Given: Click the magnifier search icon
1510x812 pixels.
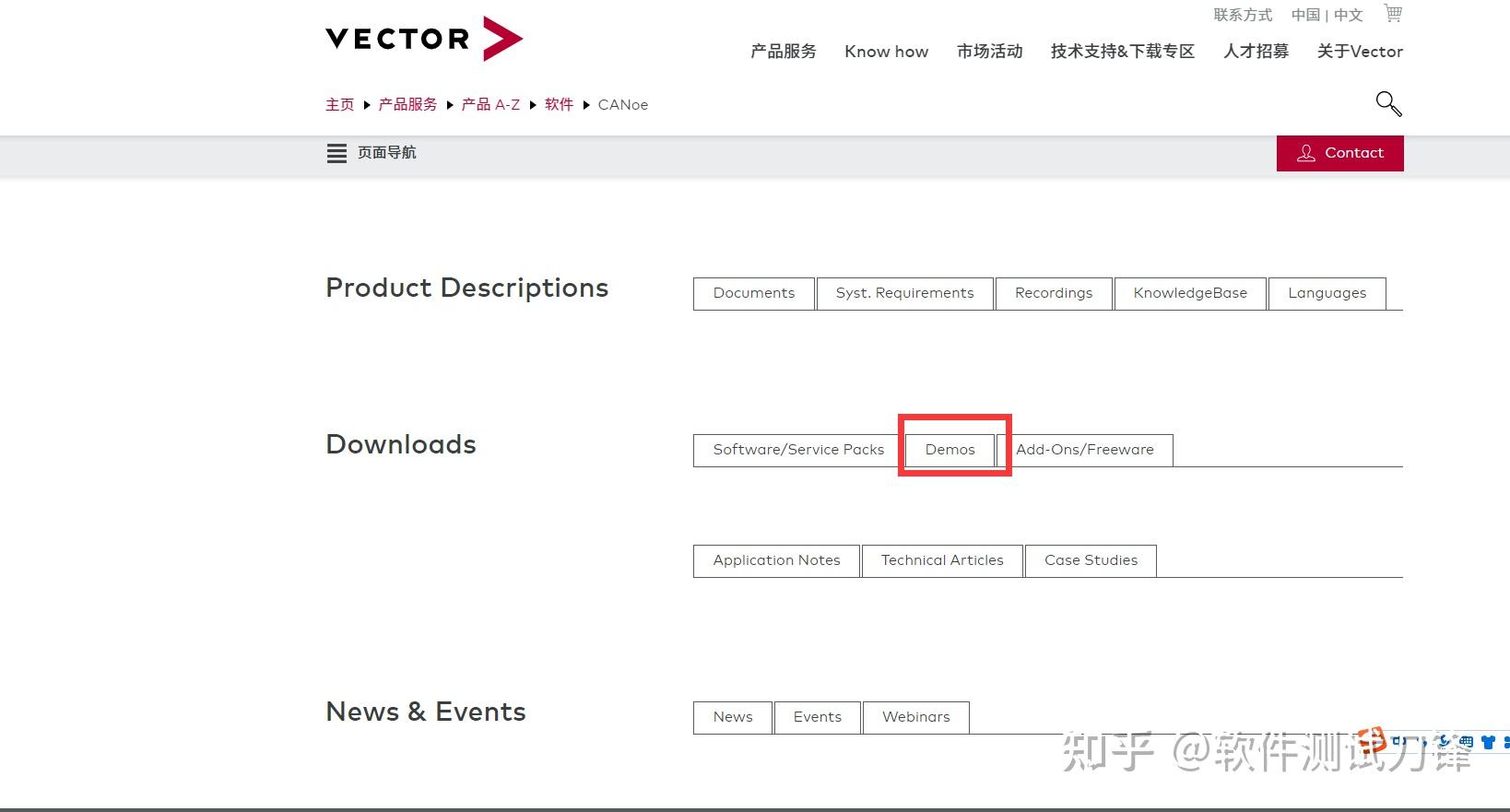Looking at the screenshot, I should (x=1388, y=104).
